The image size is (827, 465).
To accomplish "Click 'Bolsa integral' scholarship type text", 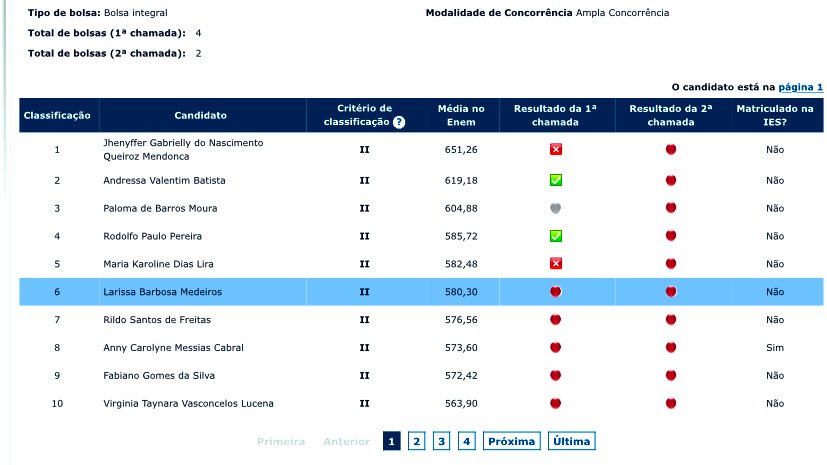I will (136, 13).
